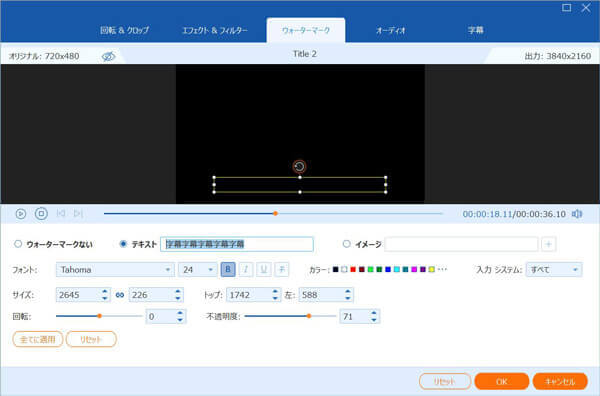Select the text watermark radio option
Image resolution: width=600 pixels, height=396 pixels.
(x=123, y=244)
